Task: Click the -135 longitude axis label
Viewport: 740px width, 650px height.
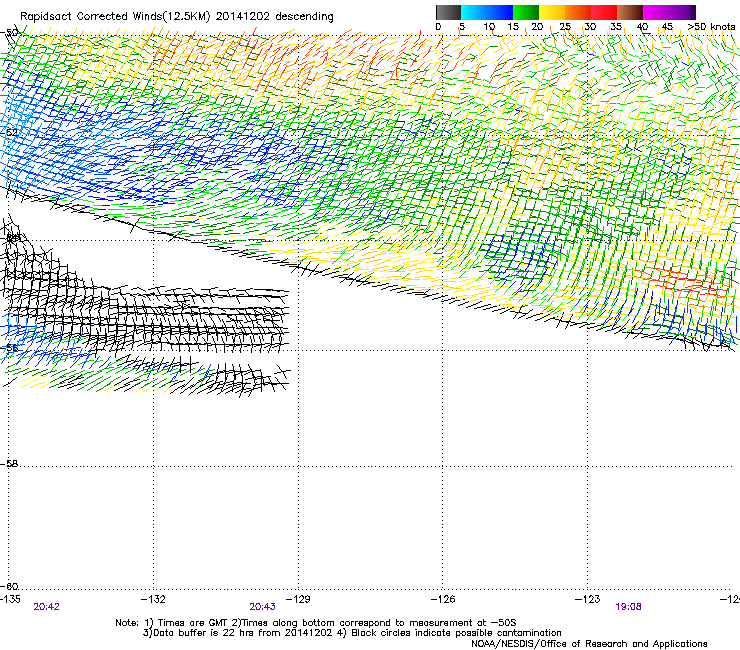Action: pos(10,599)
